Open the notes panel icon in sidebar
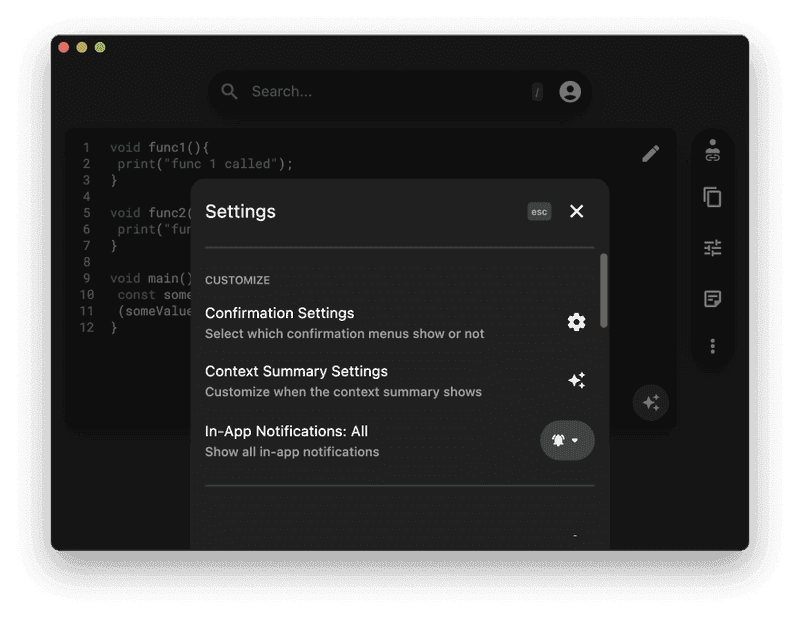Screen dimensions: 800x618 pos(712,296)
